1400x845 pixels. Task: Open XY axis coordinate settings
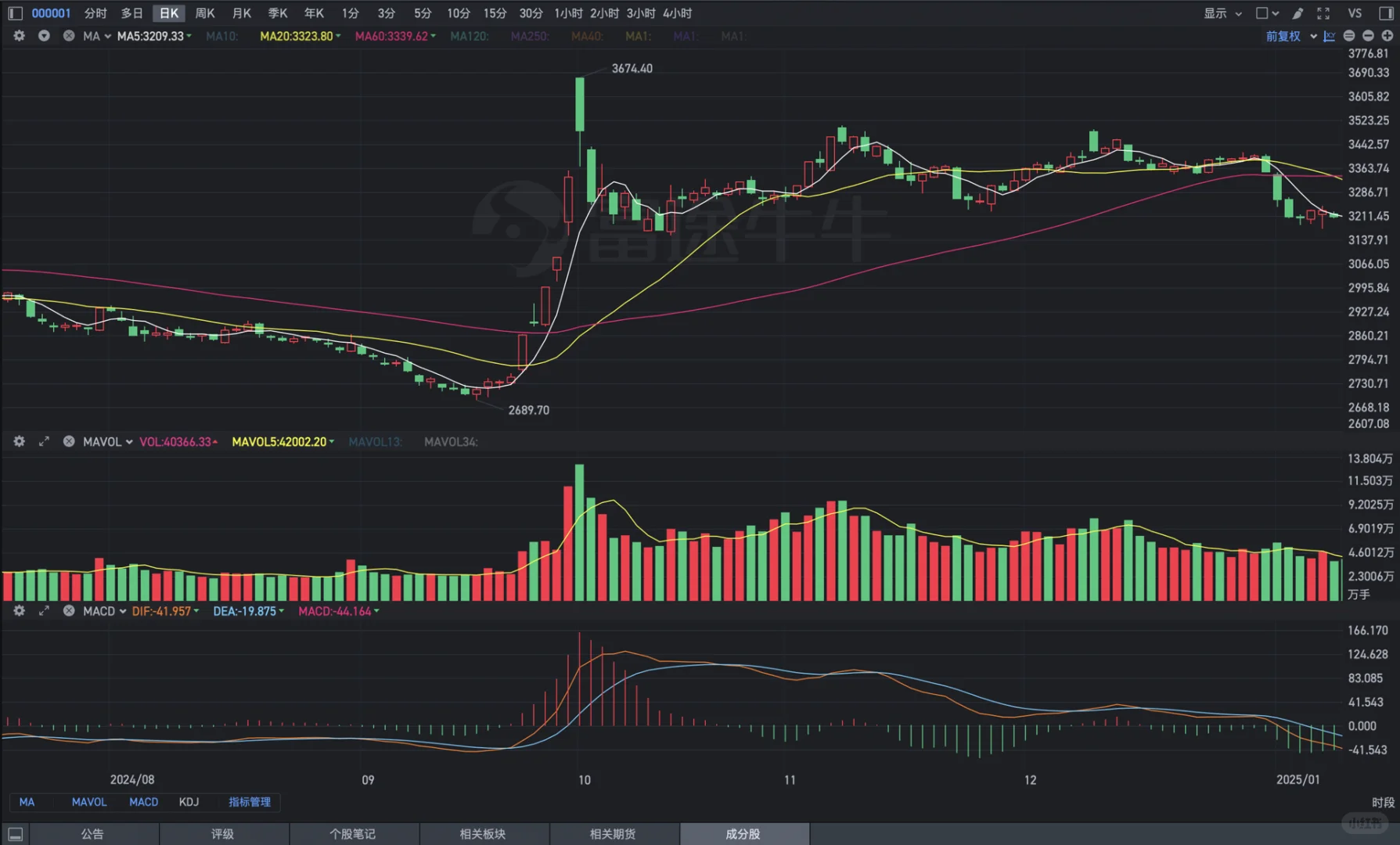pos(1330,36)
